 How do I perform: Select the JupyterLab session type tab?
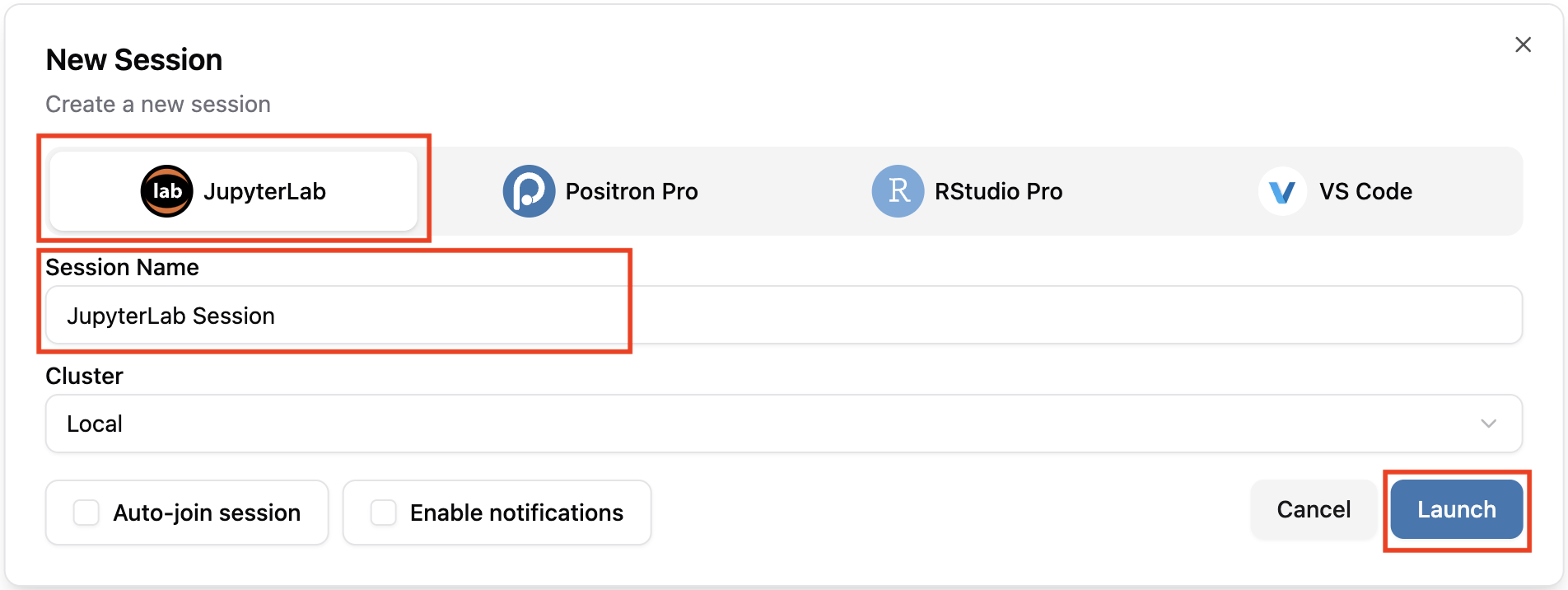coord(234,191)
